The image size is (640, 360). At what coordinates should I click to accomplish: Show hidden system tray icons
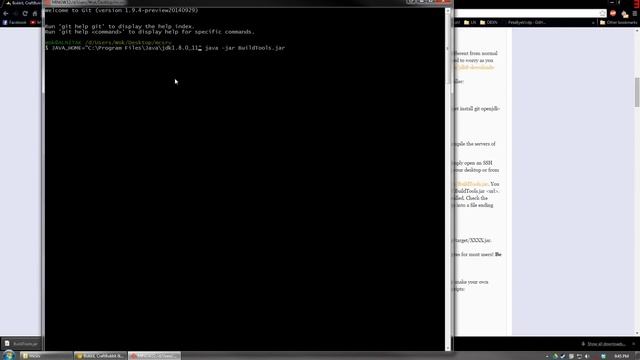tap(547, 356)
